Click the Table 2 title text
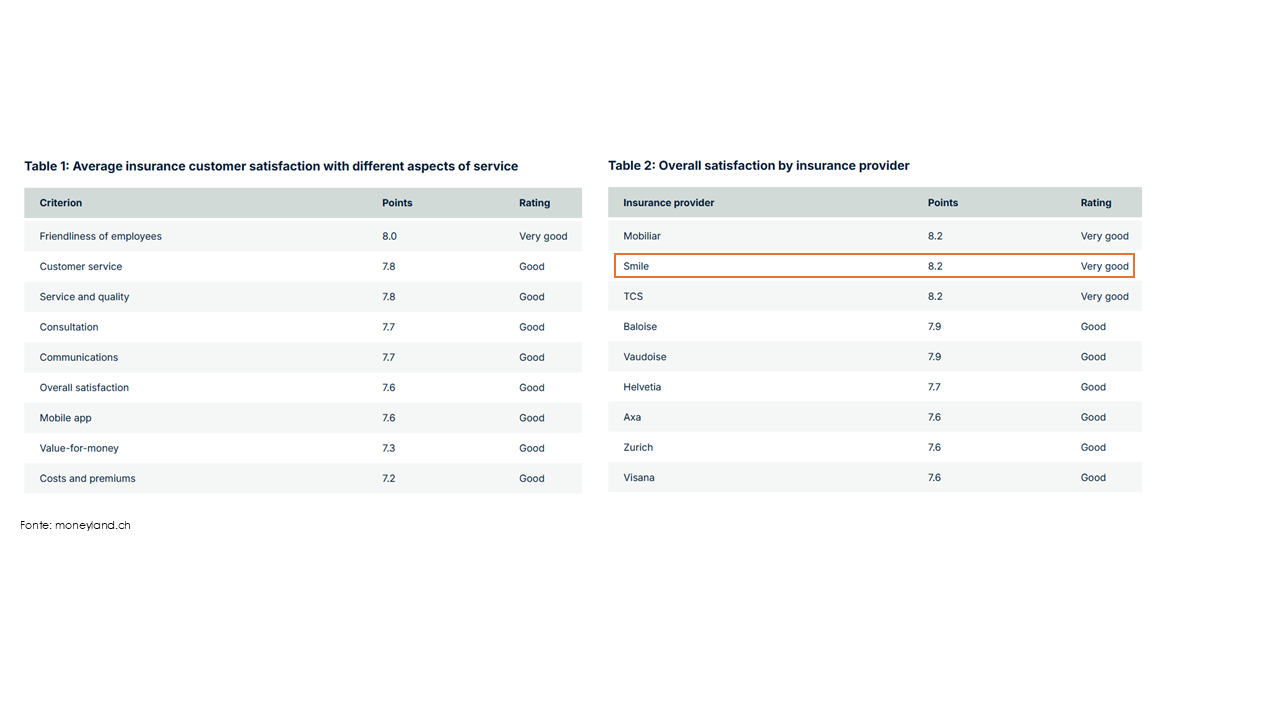The width and height of the screenshot is (1280, 720). coord(758,166)
